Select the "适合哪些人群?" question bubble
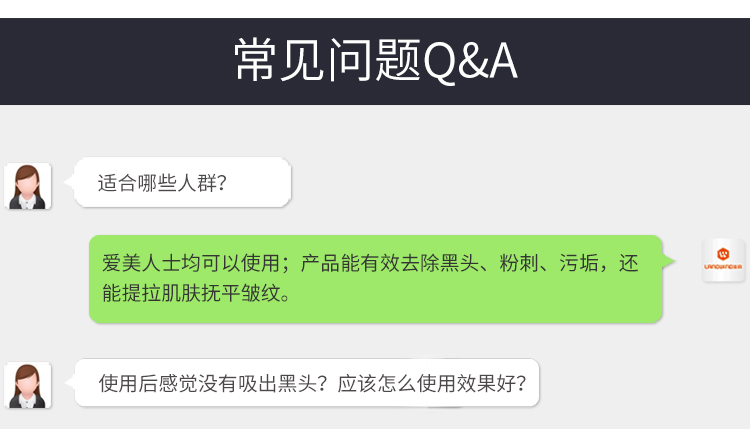The height and width of the screenshot is (429, 750). pyautogui.click(x=182, y=182)
